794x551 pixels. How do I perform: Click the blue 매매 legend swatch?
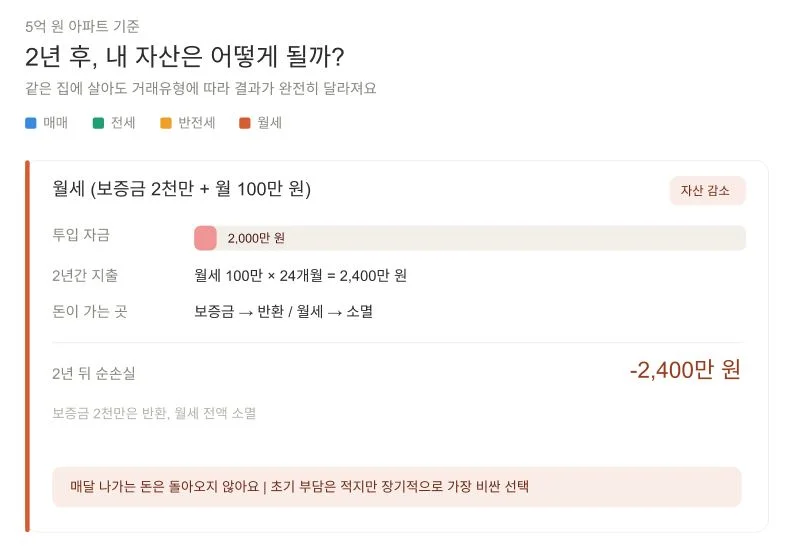(x=30, y=123)
